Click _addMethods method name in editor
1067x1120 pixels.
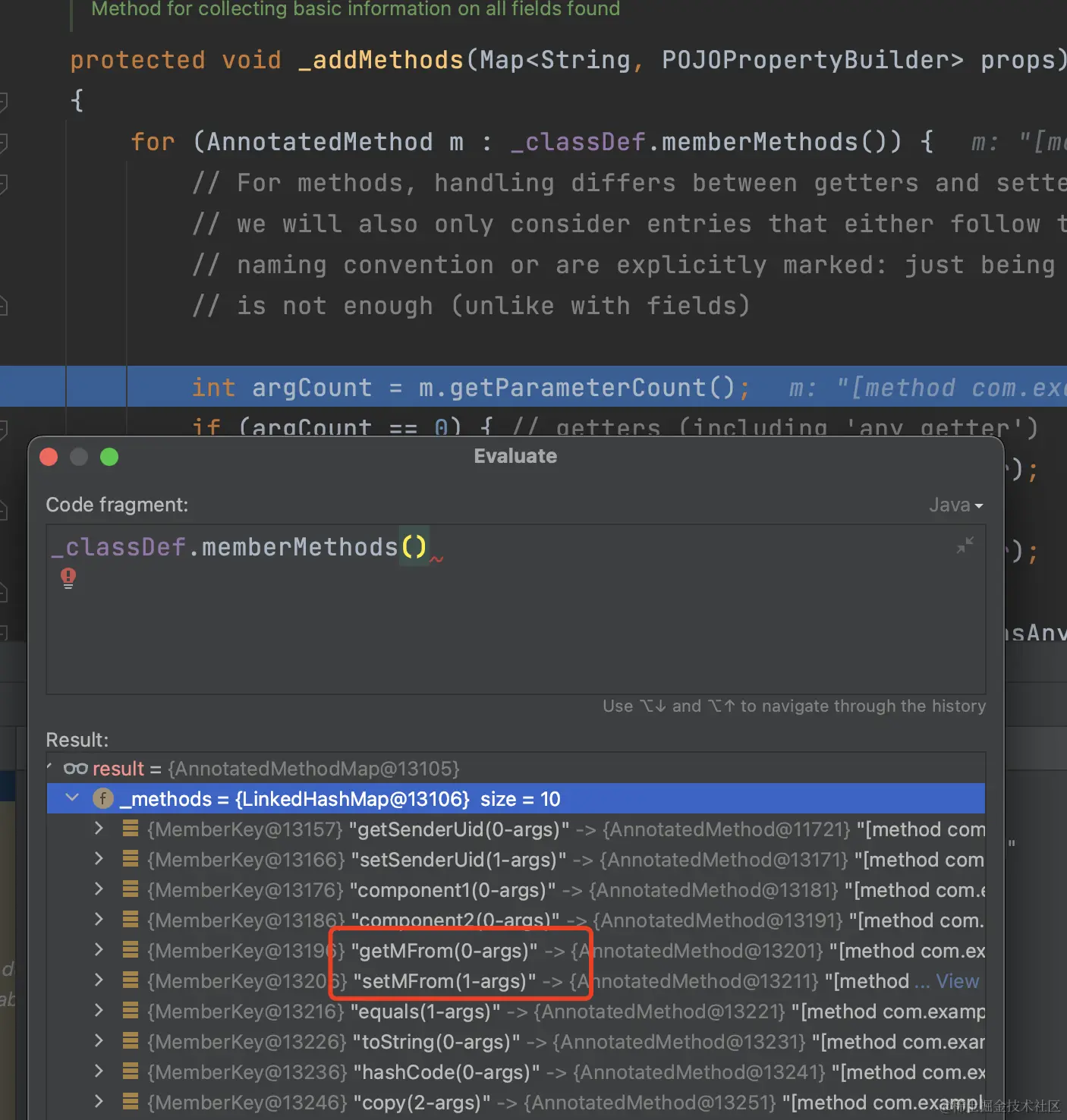pyautogui.click(x=380, y=60)
